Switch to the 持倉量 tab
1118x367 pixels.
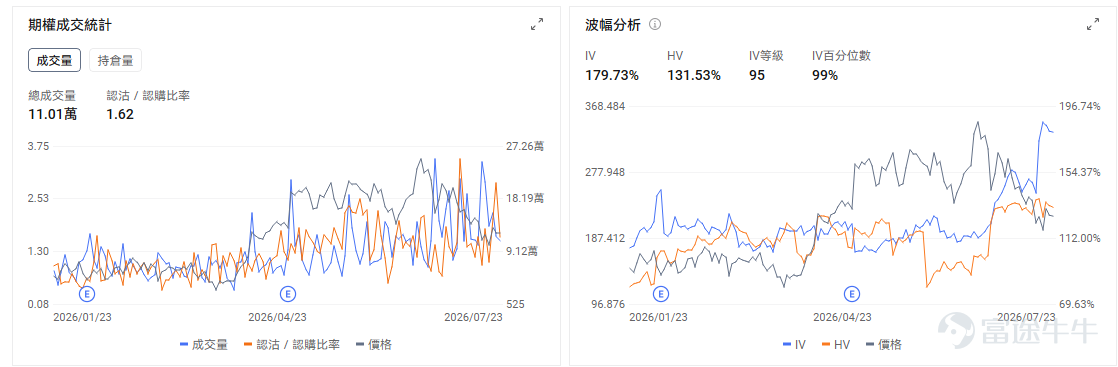(x=116, y=61)
